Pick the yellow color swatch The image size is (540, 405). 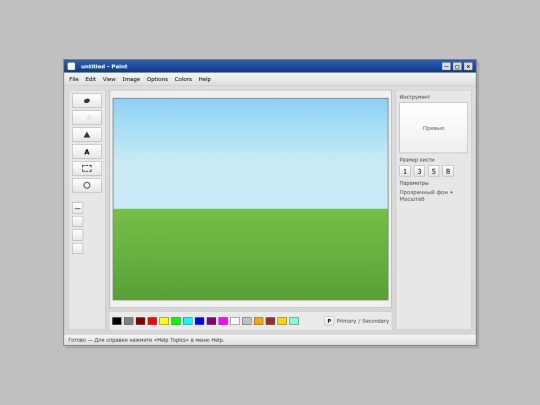(x=164, y=321)
